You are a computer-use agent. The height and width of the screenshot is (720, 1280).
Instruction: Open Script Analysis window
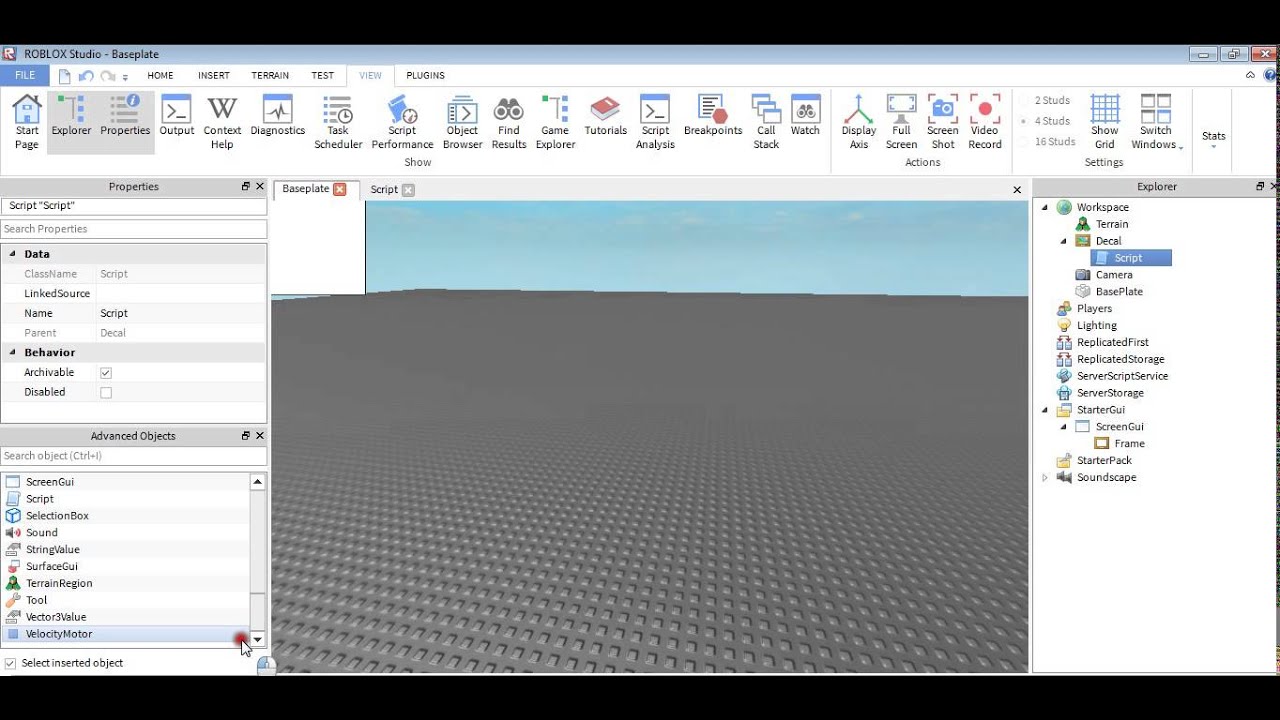[655, 122]
